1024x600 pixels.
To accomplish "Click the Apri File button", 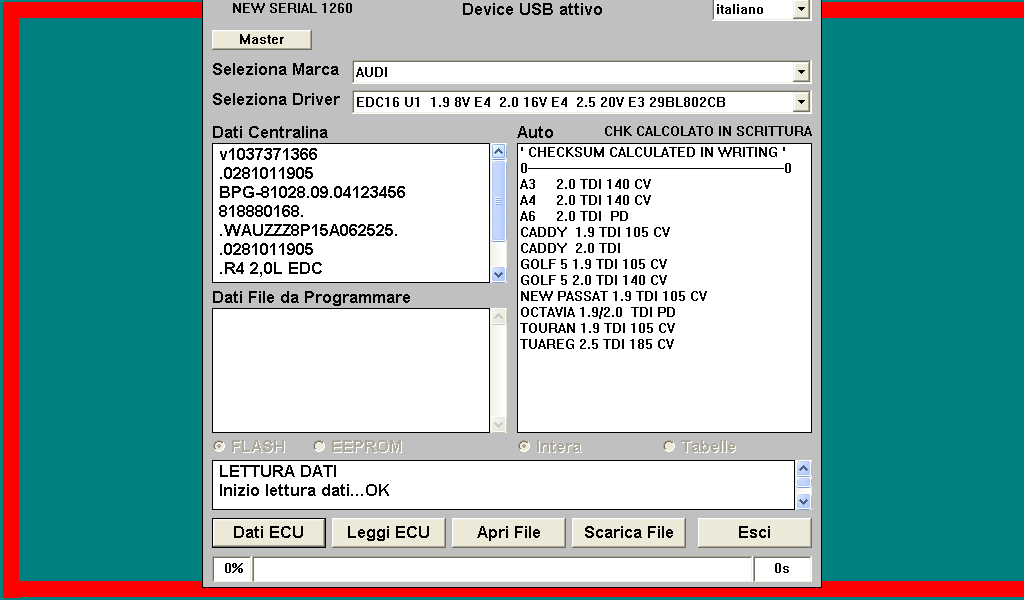I will (x=509, y=532).
